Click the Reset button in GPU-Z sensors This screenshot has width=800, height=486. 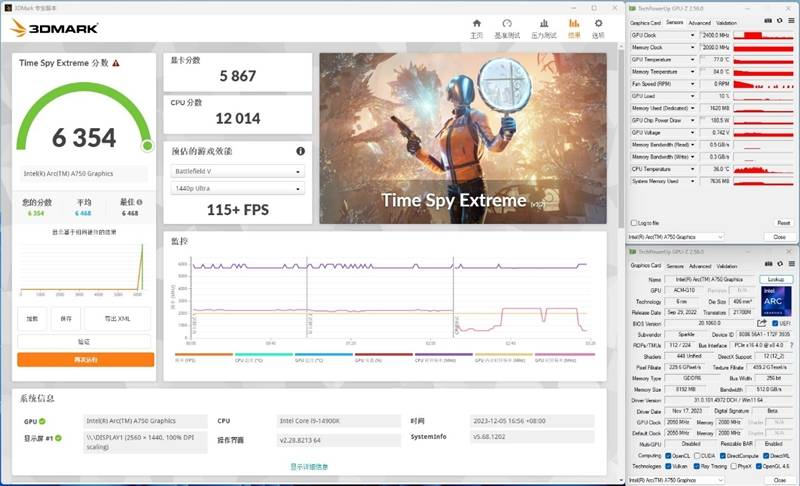click(782, 223)
